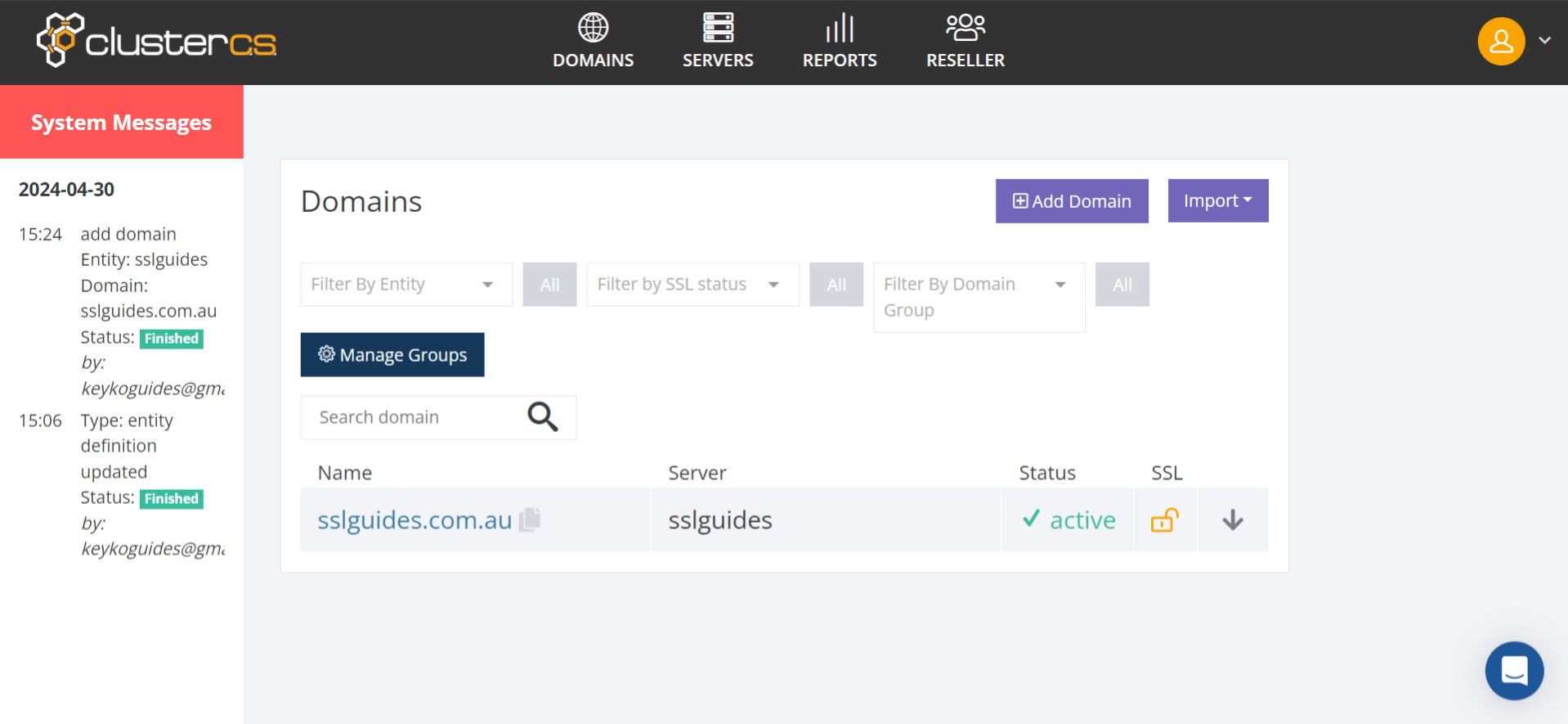Focus the Search domain field

tap(438, 417)
